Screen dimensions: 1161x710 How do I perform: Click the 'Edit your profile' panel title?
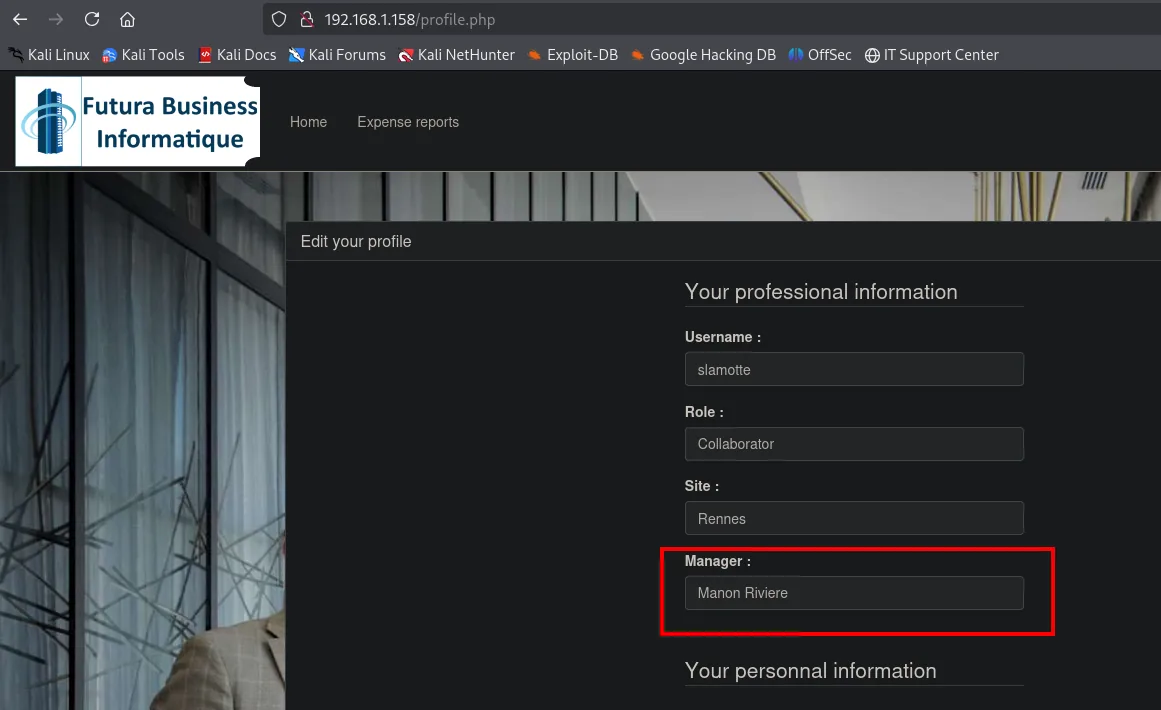pyautogui.click(x=356, y=241)
